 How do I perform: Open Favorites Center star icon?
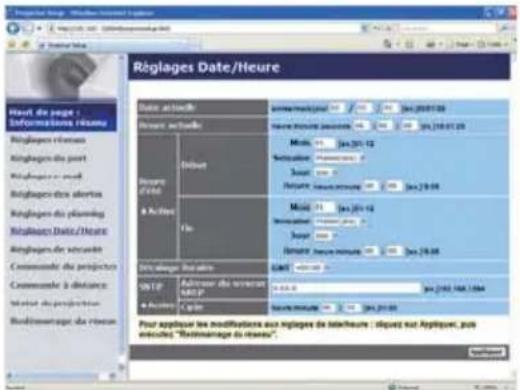(12, 44)
